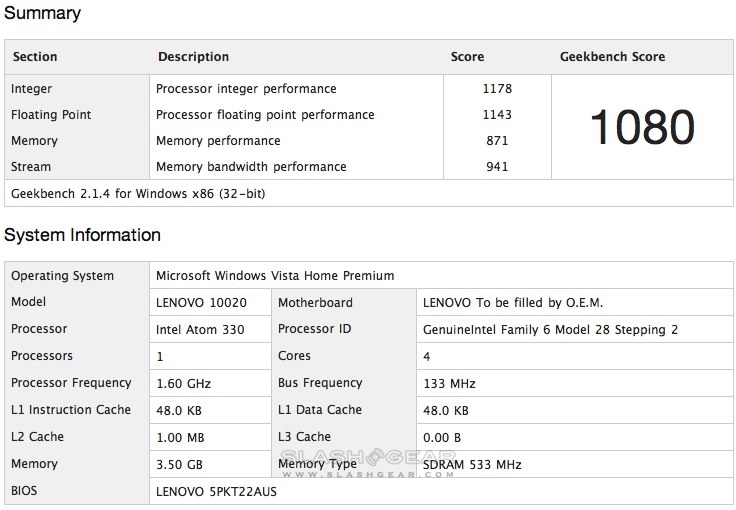Click the Geekbench Score column header
This screenshot has height=510, width=736.
[x=612, y=57]
